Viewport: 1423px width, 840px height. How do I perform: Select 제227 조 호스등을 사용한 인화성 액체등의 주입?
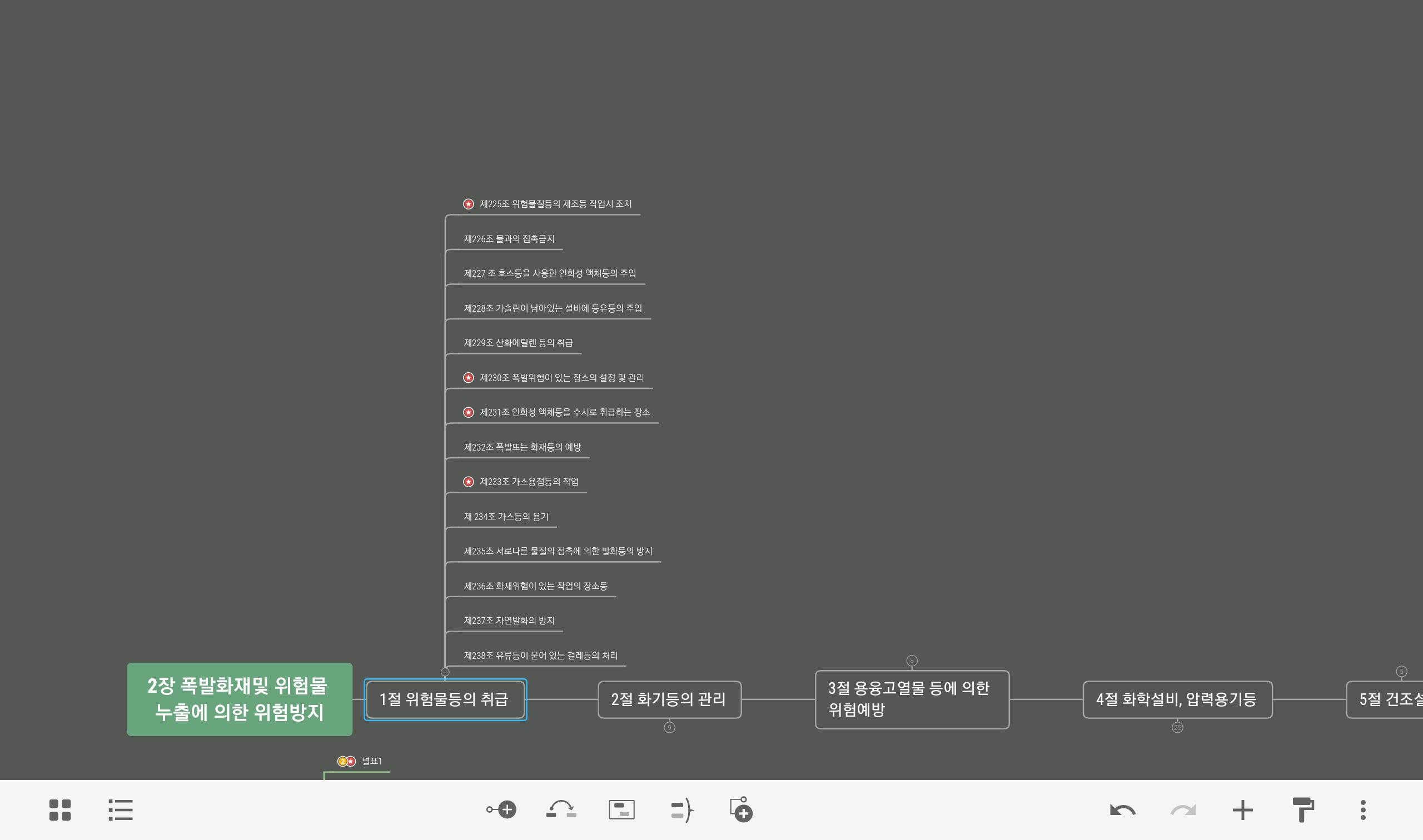(550, 273)
